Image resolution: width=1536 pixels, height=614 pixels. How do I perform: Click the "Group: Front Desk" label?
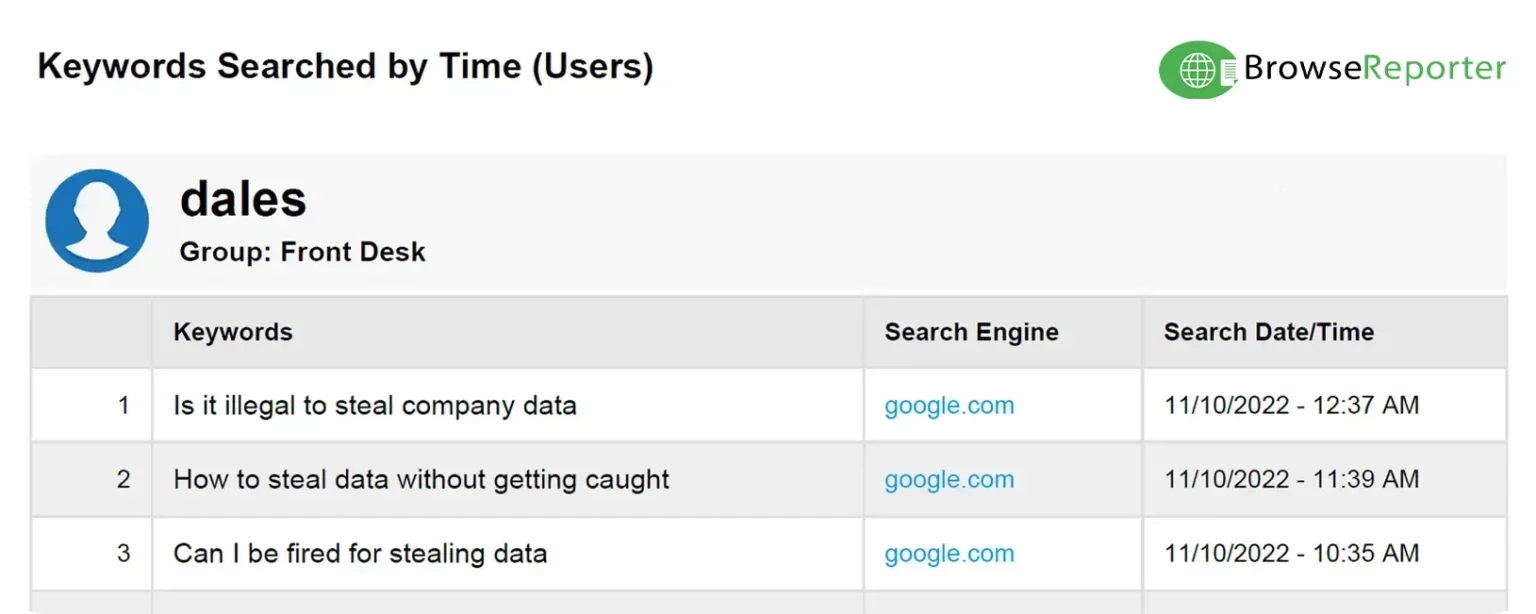302,252
